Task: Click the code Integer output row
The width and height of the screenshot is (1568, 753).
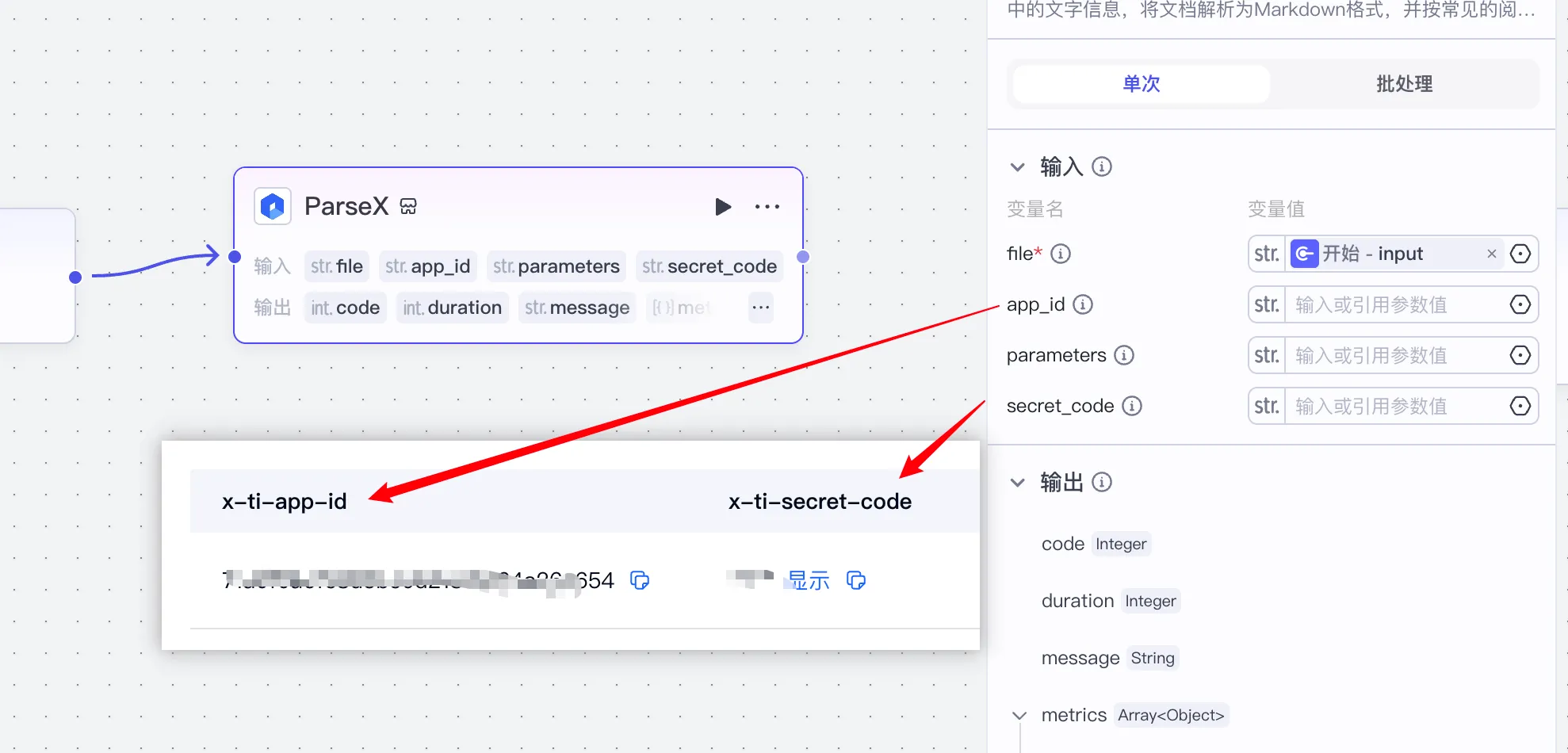Action: [x=1095, y=544]
